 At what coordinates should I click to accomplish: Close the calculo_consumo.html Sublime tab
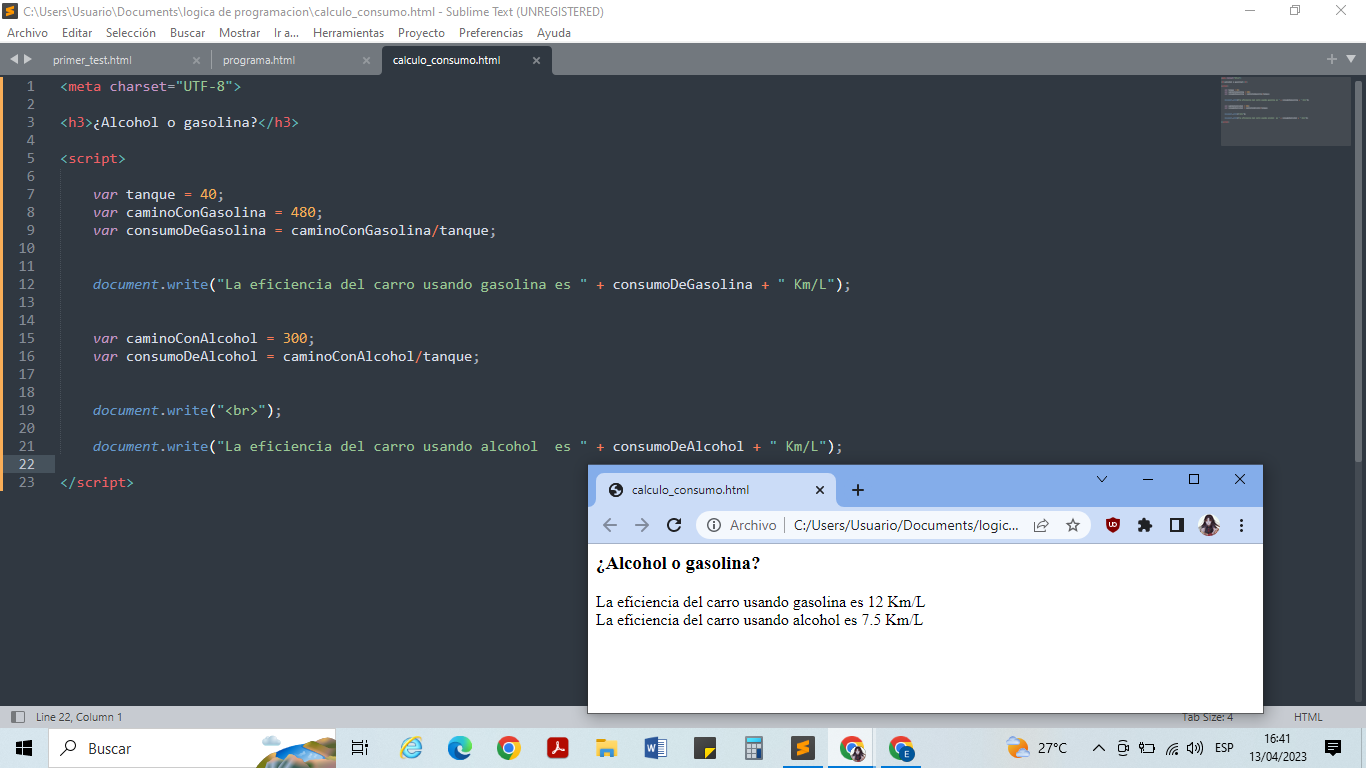tap(536, 60)
